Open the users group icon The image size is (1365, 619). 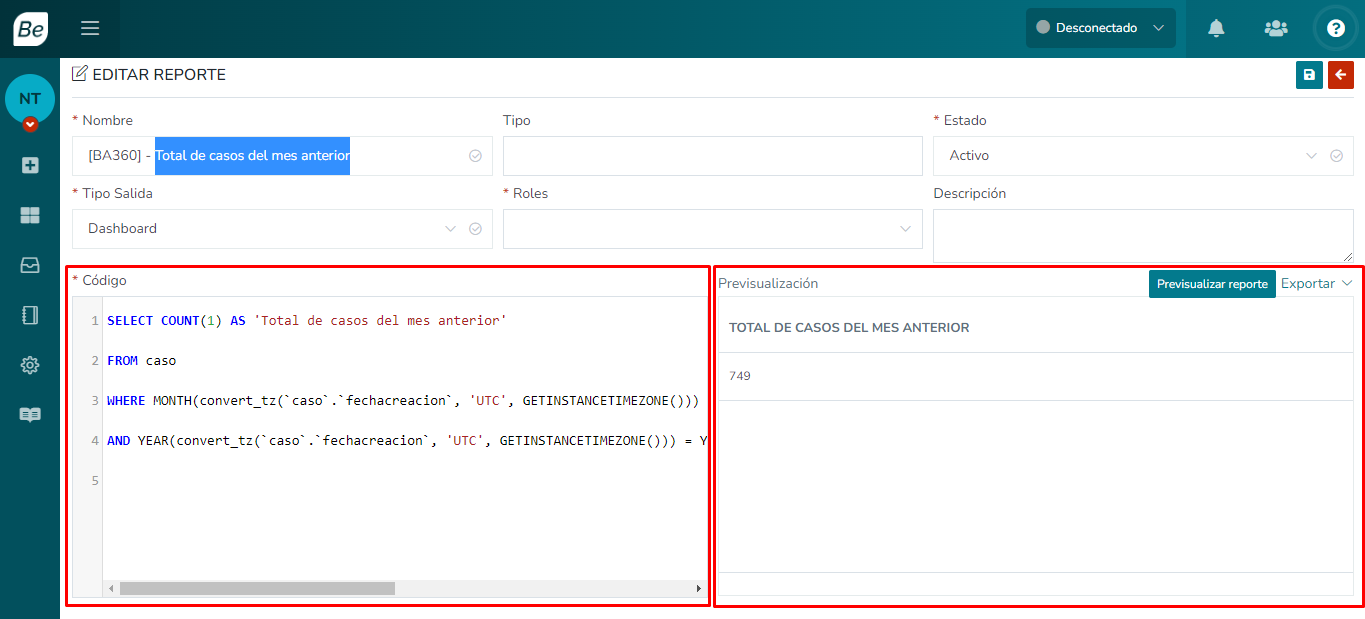pyautogui.click(x=1276, y=28)
